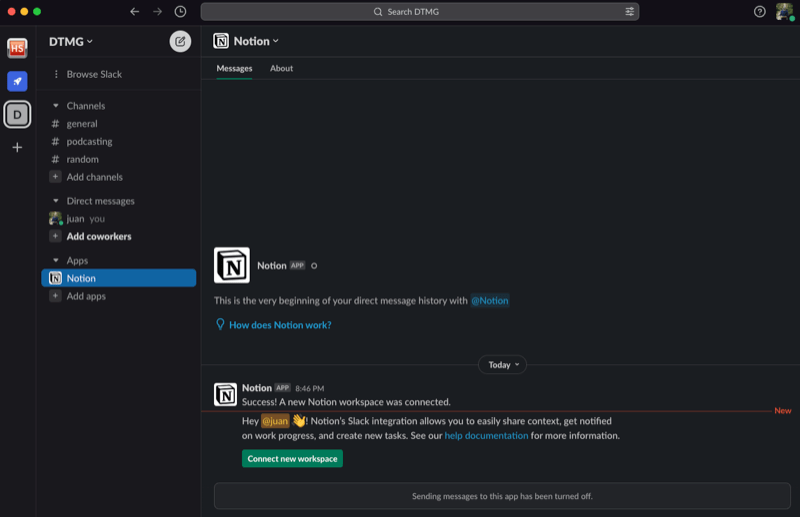Click the plus icon beside Add channels
800x517 pixels.
coord(55,177)
